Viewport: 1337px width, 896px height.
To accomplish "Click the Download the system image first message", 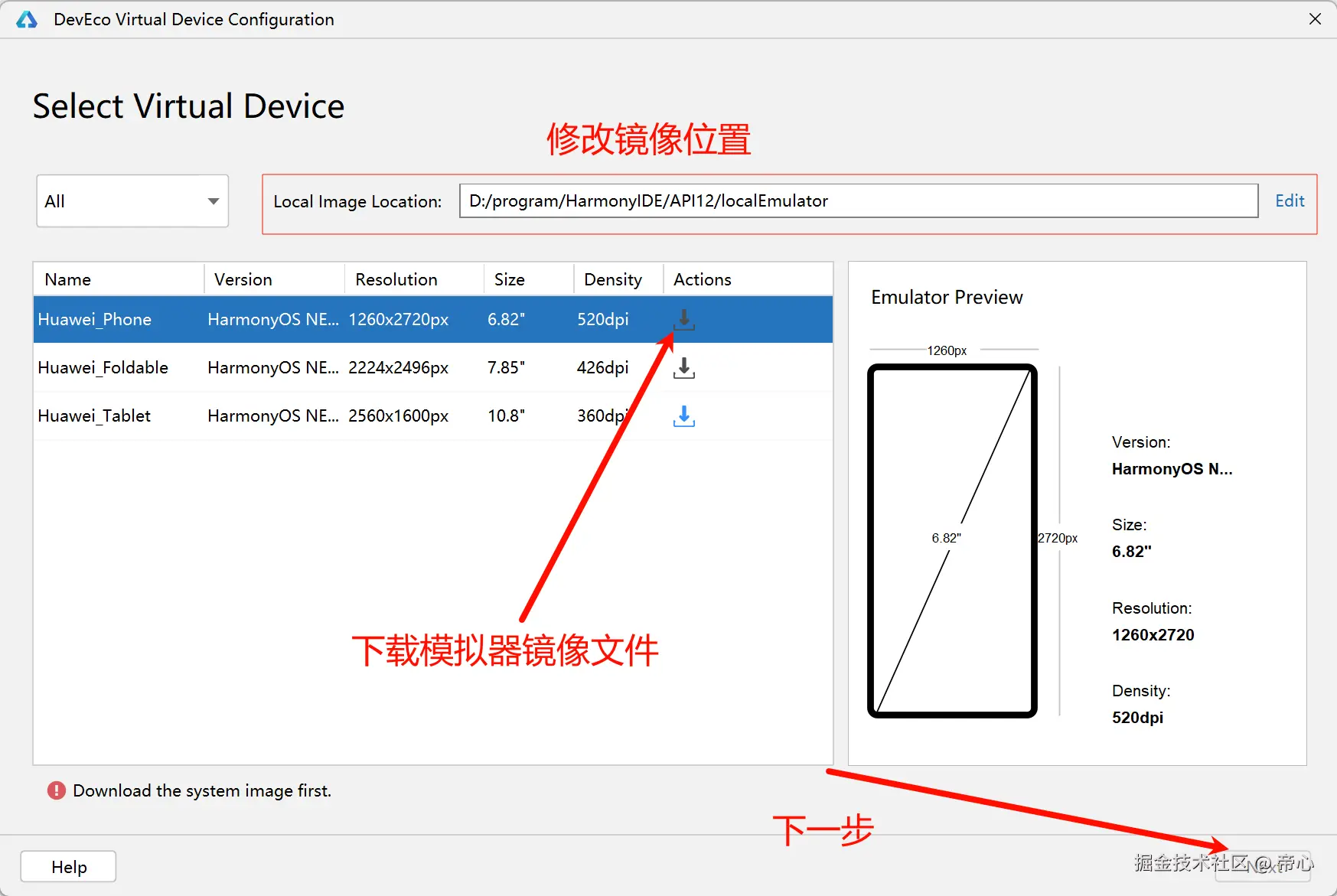I will pyautogui.click(x=202, y=790).
